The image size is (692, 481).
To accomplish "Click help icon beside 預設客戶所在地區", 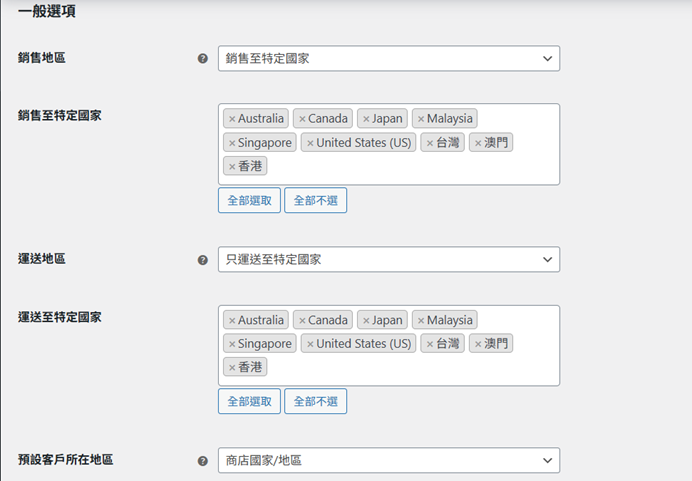I will pos(203,461).
